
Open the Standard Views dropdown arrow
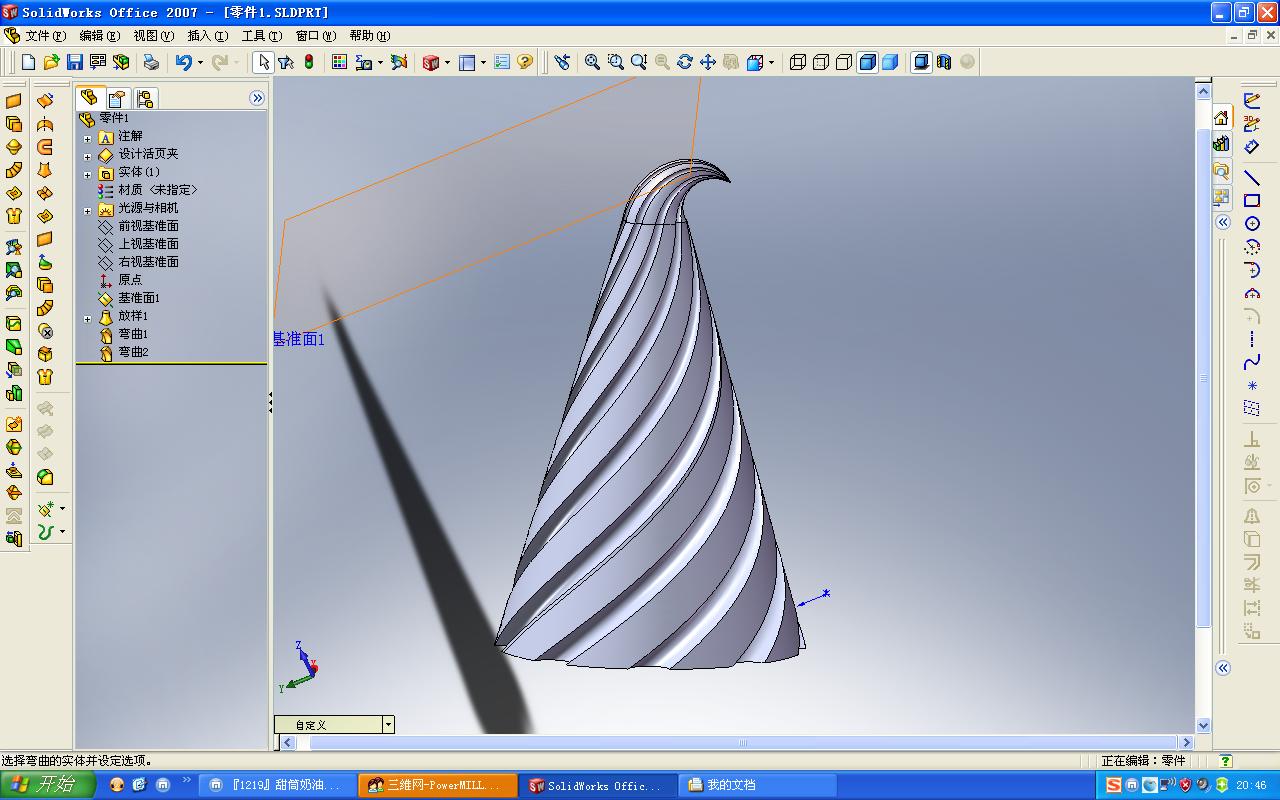pos(771,62)
